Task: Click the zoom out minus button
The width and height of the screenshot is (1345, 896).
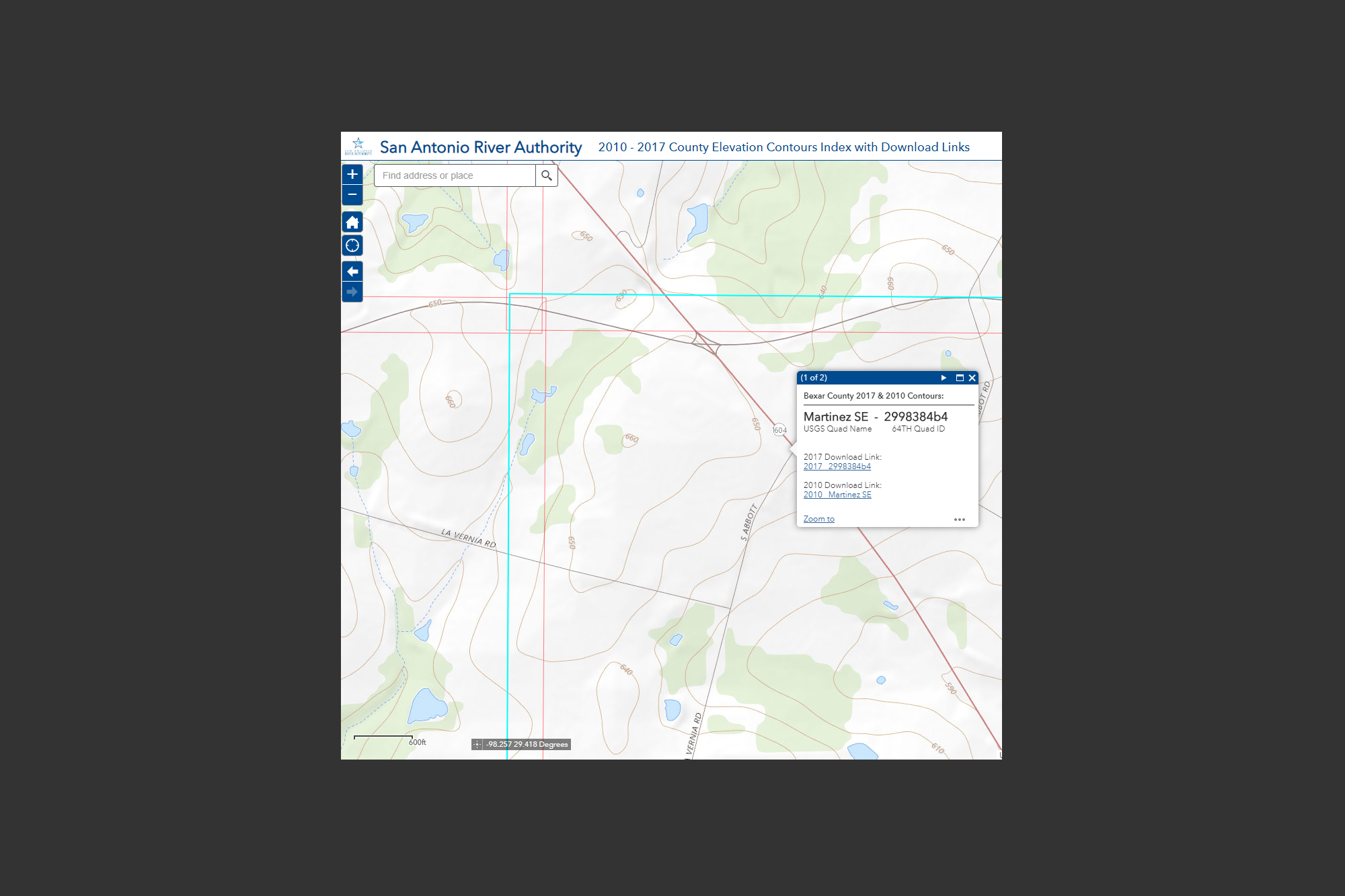Action: tap(352, 195)
